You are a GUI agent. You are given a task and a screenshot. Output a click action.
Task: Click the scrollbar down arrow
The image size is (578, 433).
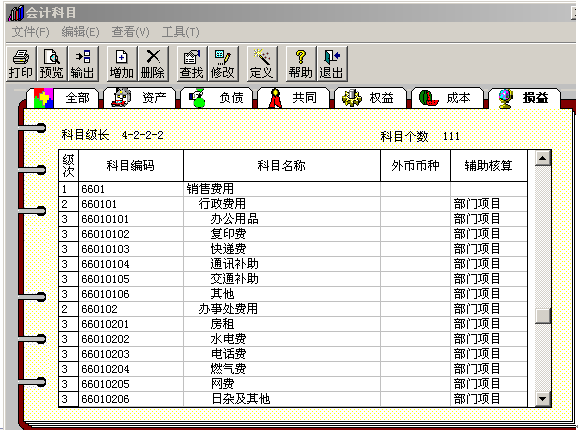click(x=543, y=399)
